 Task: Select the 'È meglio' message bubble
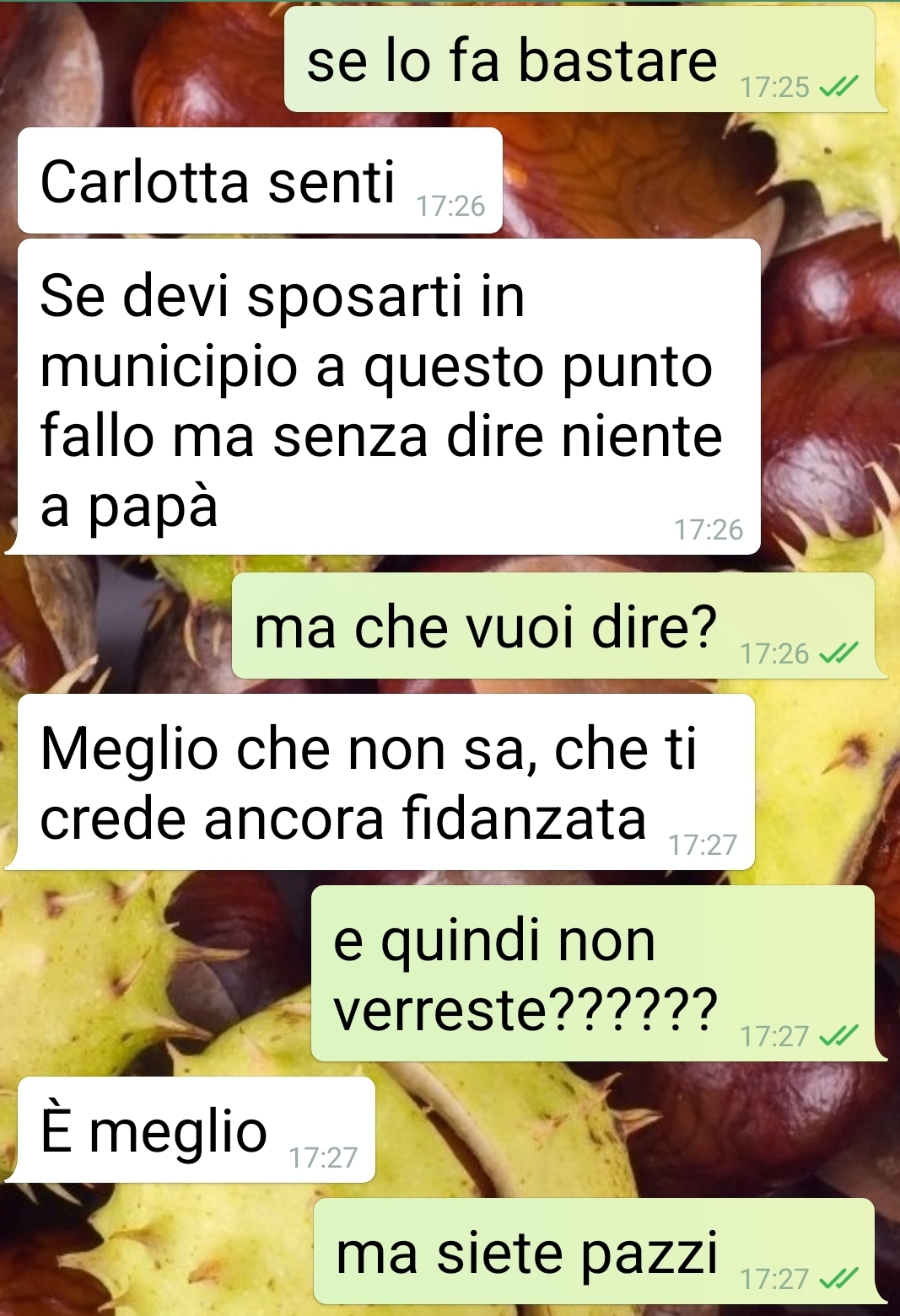coord(197,1130)
